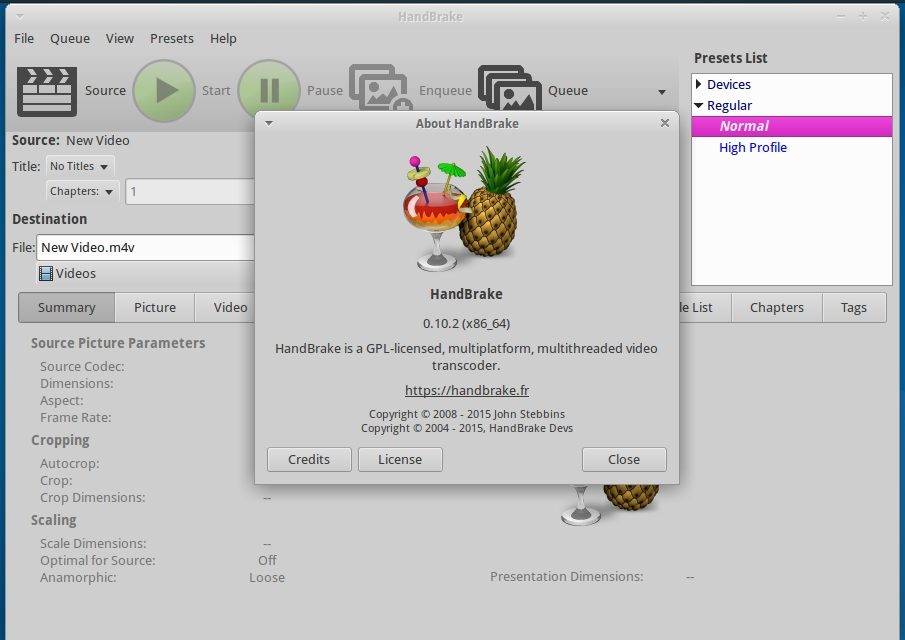Switch to the Tags tab

coord(854,308)
